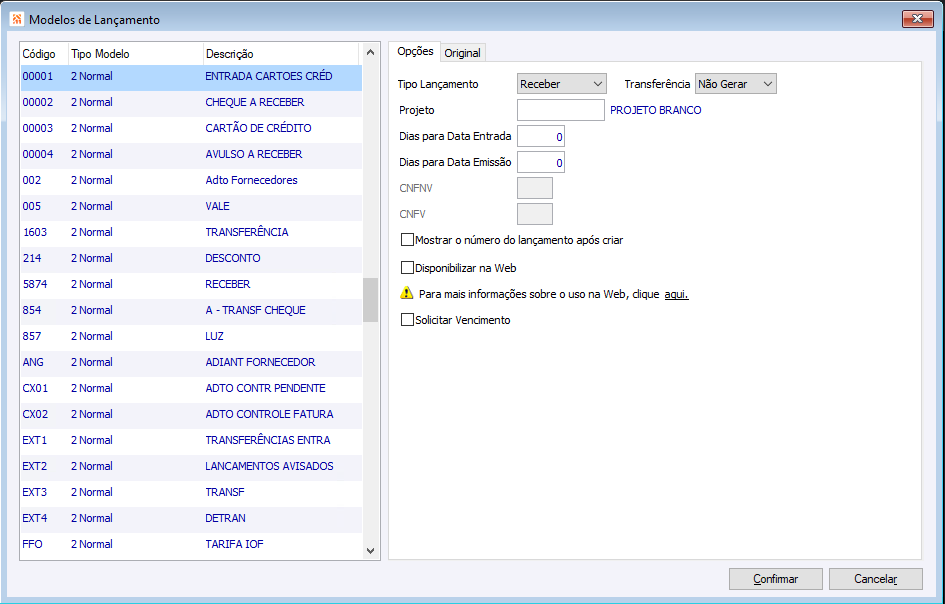Select row A - TRANSF CHEQUE
Image resolution: width=945 pixels, height=604 pixels.
tap(192, 310)
